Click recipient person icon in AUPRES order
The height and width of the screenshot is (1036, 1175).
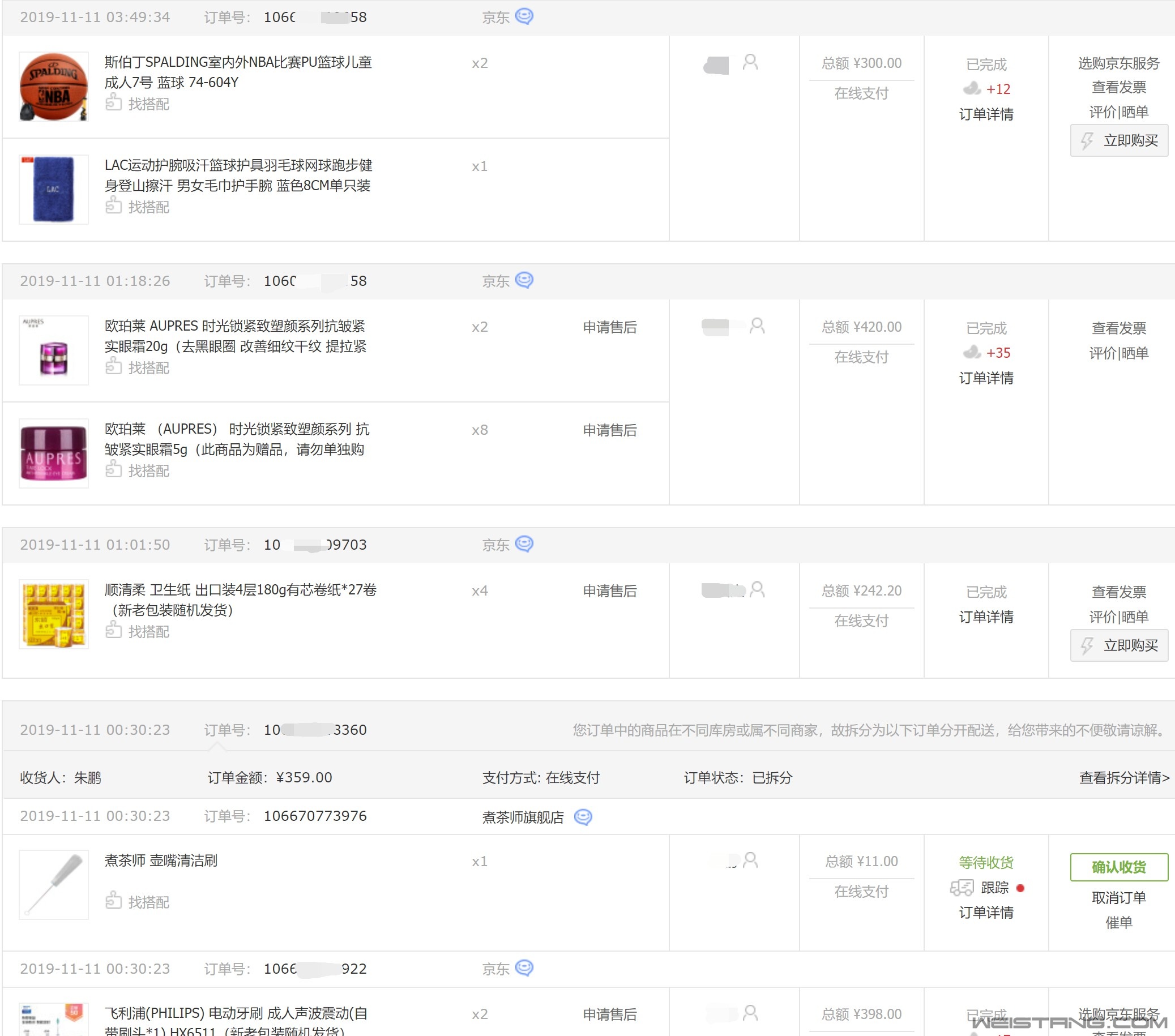click(x=757, y=326)
